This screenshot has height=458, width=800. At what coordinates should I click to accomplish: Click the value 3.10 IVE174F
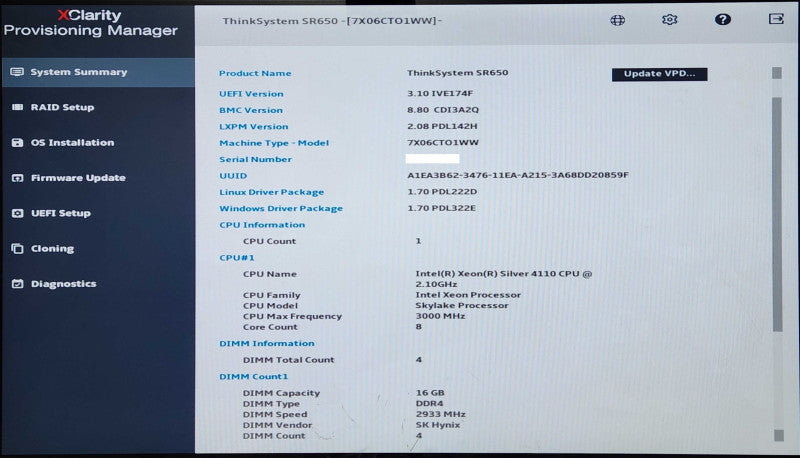pyautogui.click(x=440, y=93)
